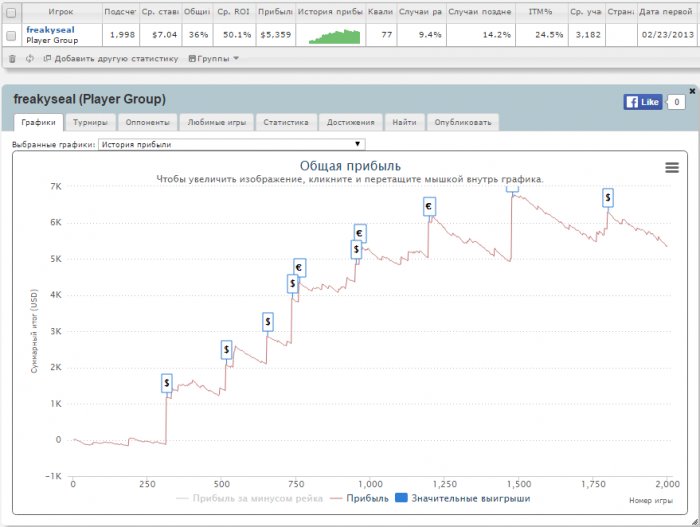
Task: Open the chart hamburger menu
Action: click(672, 168)
